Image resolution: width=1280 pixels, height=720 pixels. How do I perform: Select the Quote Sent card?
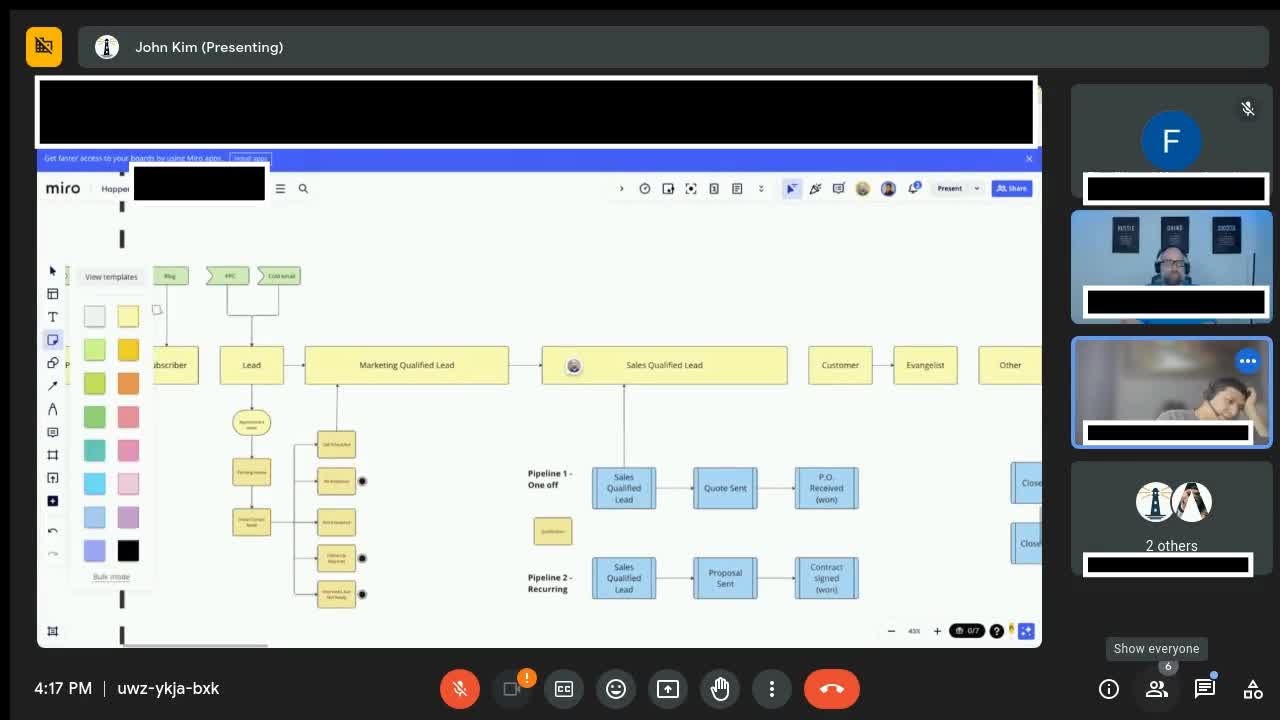[x=725, y=488]
